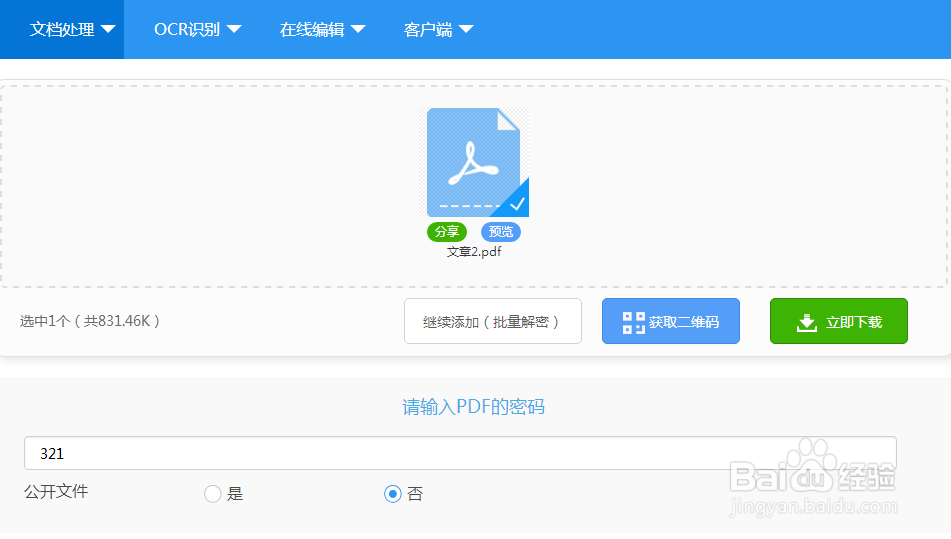Click the 公开文件 label
Image resolution: width=951 pixels, height=539 pixels.
(x=56, y=491)
